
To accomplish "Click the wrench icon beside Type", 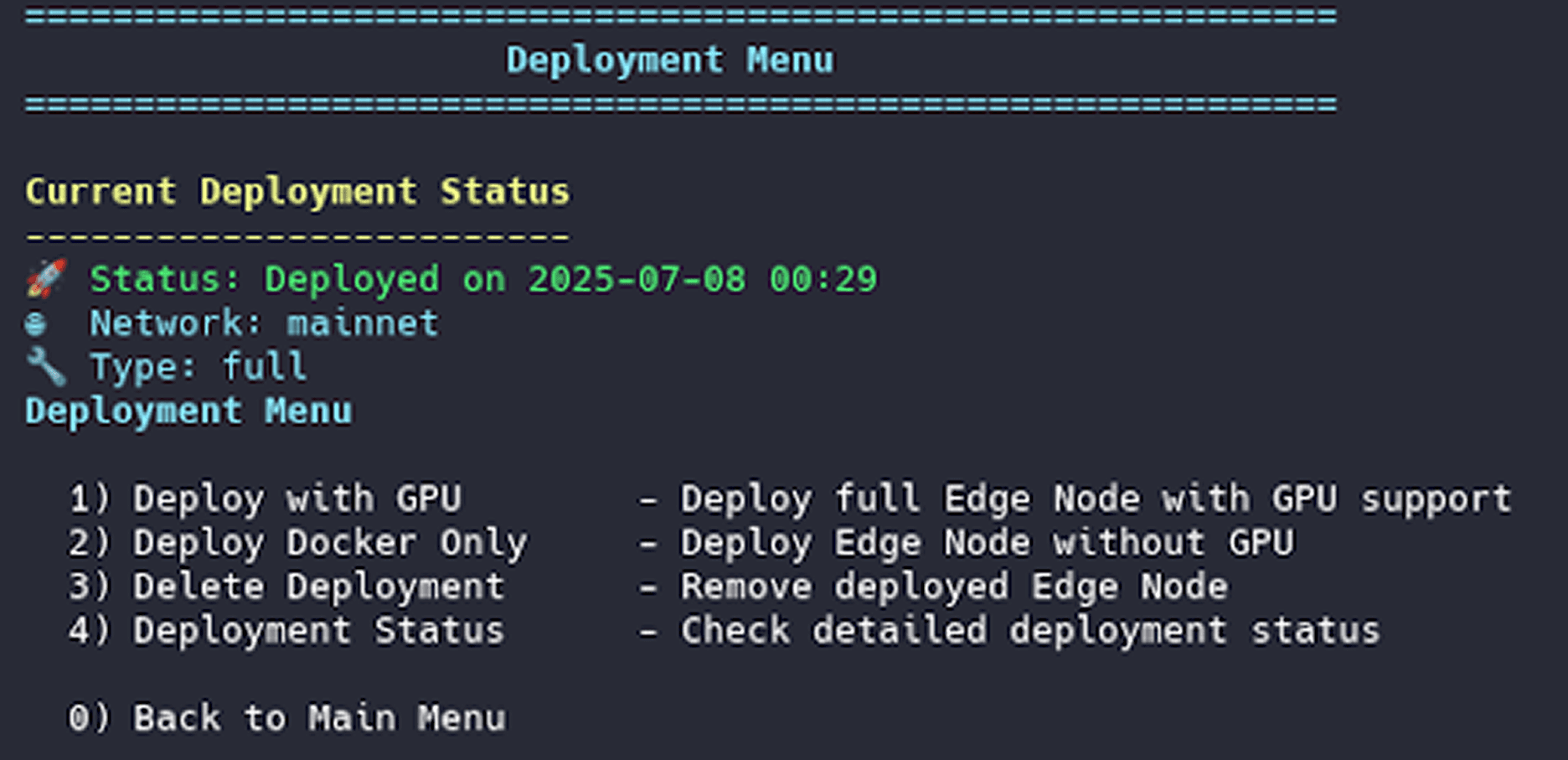I will [x=46, y=366].
